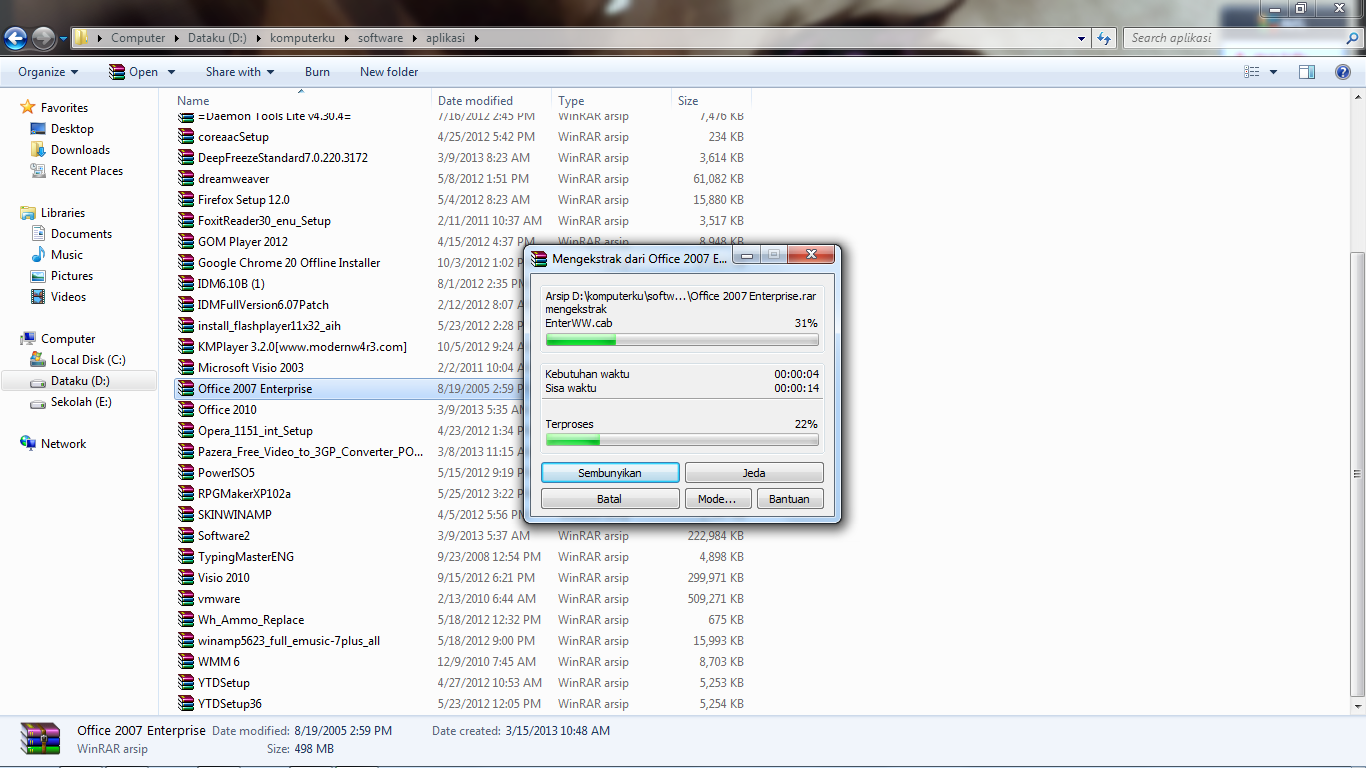The image size is (1366, 768).
Task: Select Recent Places in Favorites
Action: pyautogui.click(x=87, y=171)
